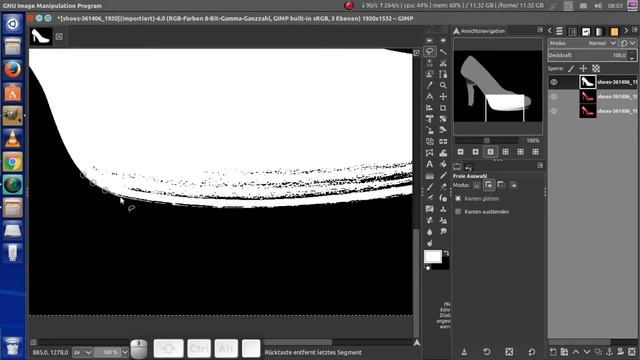Toggle the Quick Mask button
This screenshot has height=360, width=640.
coord(33,342)
